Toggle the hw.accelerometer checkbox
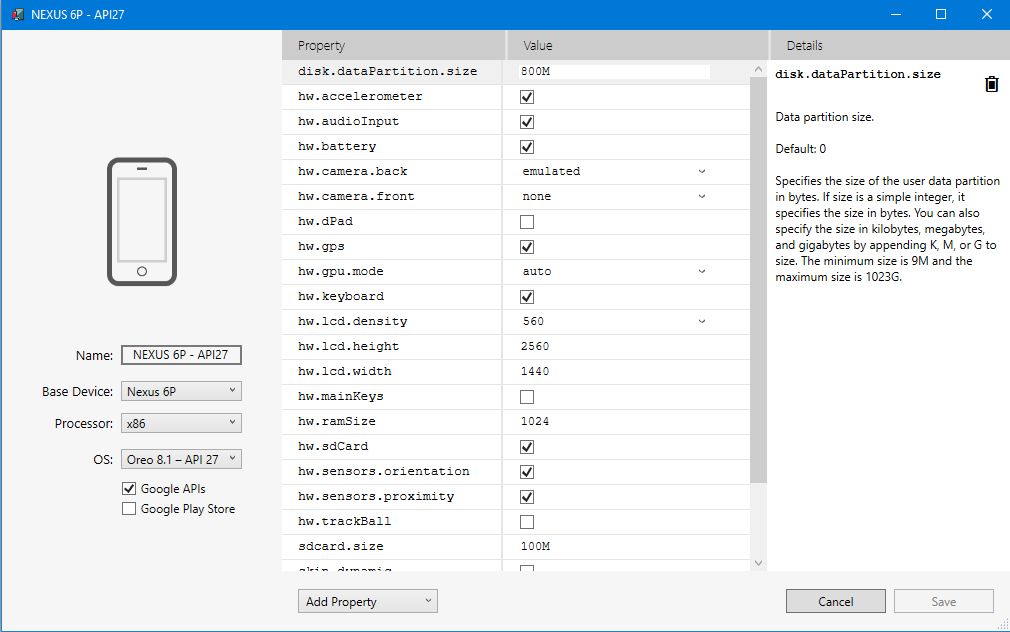 click(x=527, y=97)
